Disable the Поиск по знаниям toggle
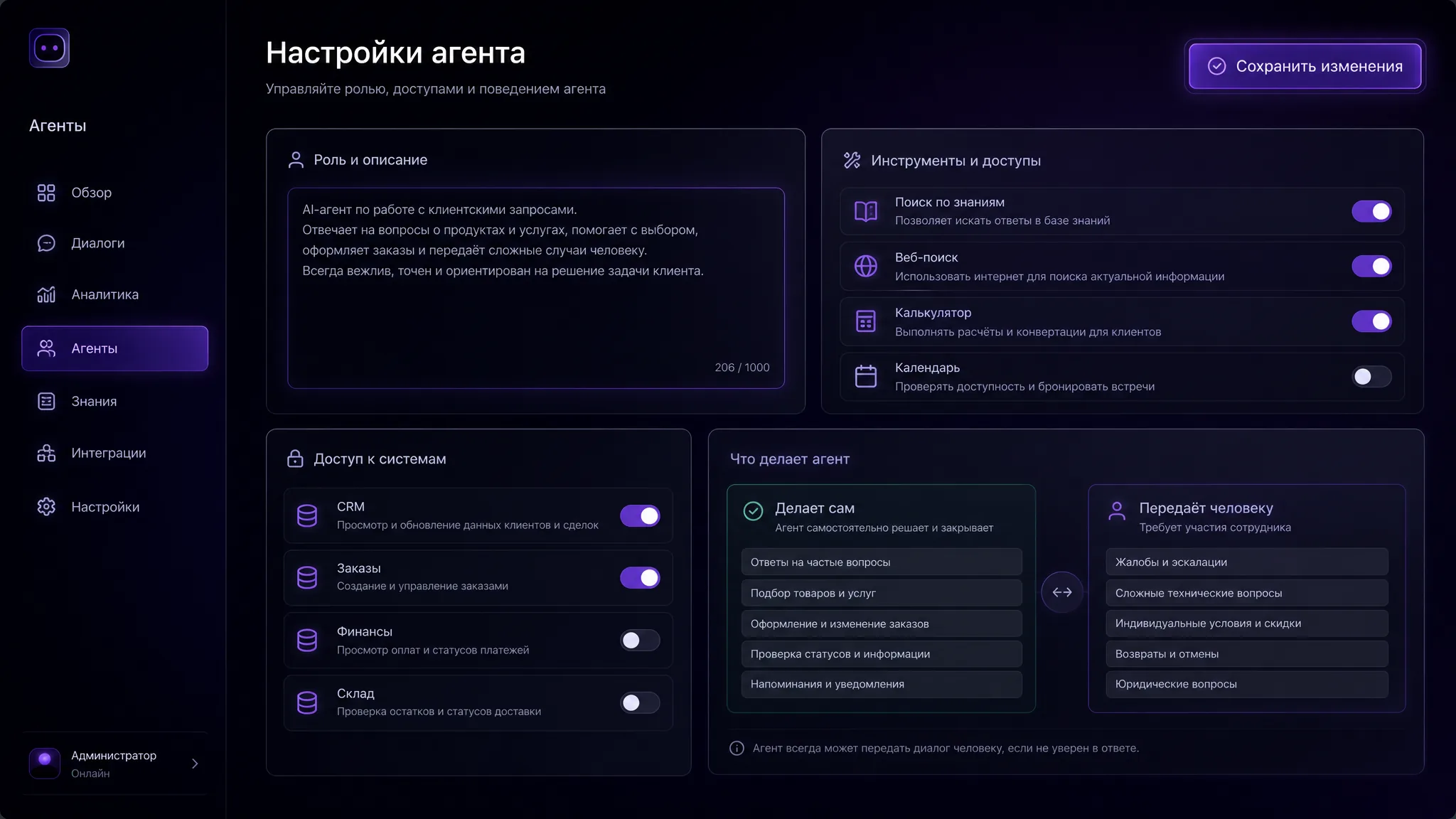1456x819 pixels. pyautogui.click(x=1371, y=211)
